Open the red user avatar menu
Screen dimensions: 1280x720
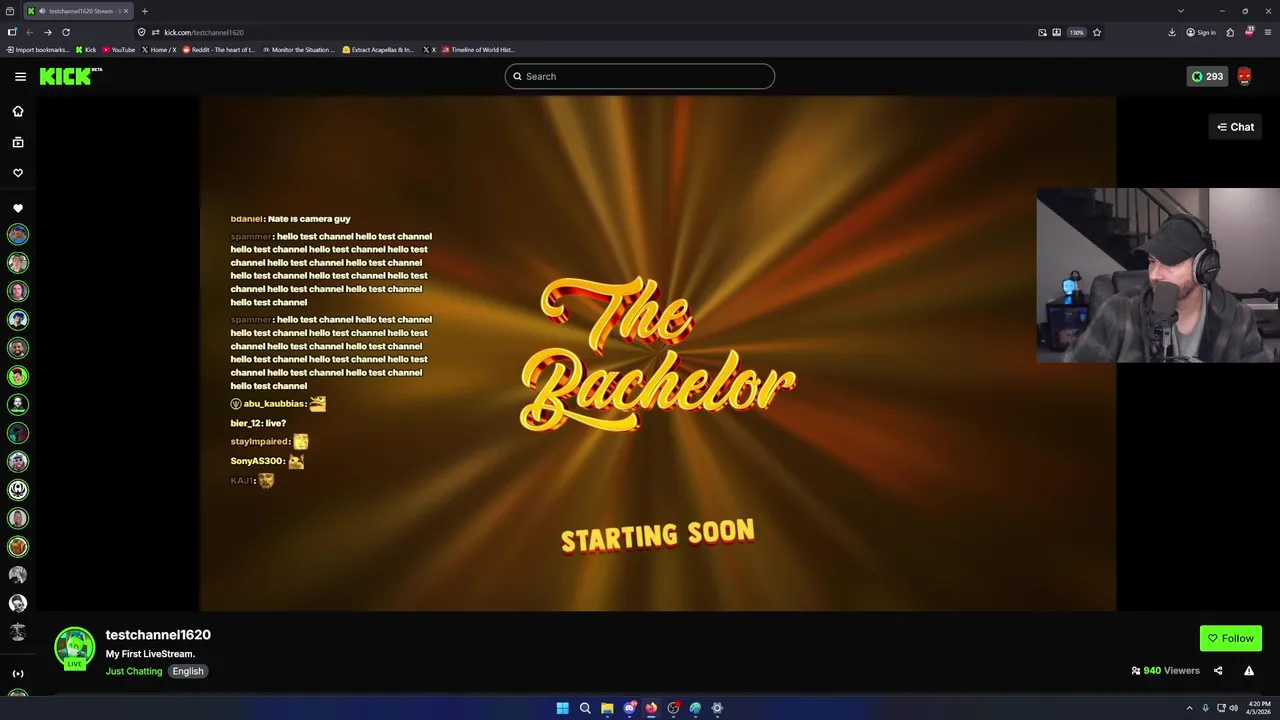[1244, 76]
